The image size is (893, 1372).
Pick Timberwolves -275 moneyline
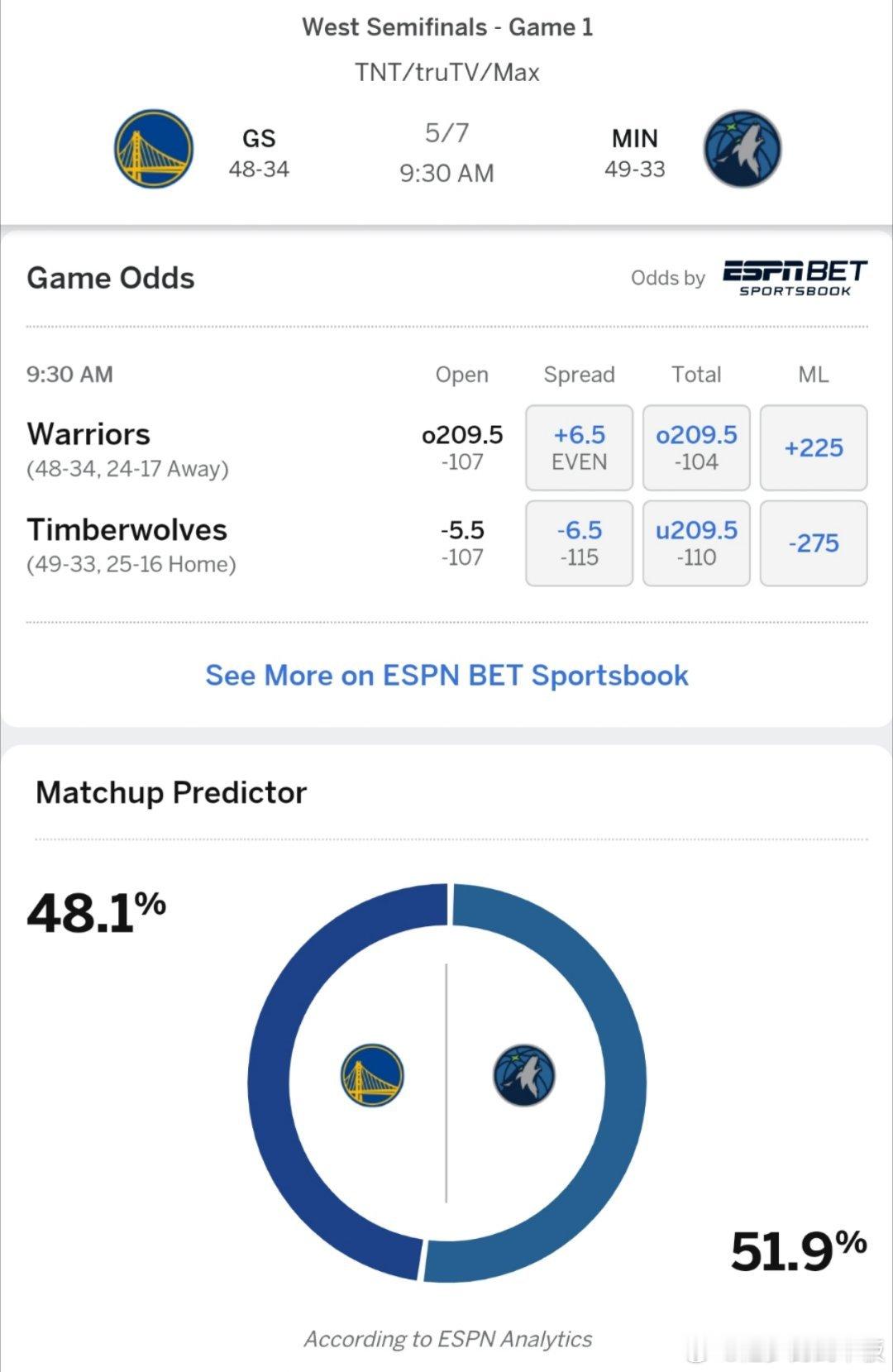tap(814, 543)
